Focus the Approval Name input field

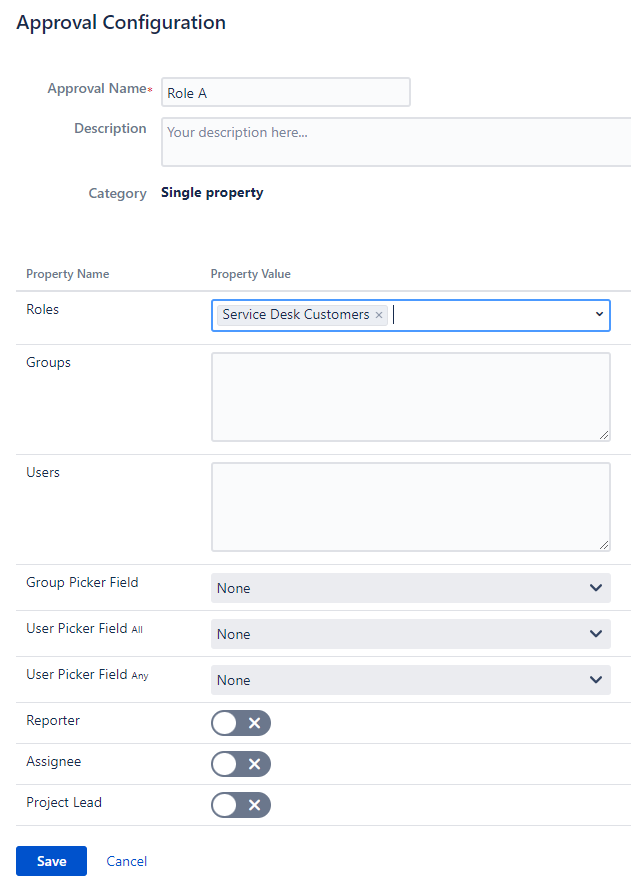coord(285,92)
